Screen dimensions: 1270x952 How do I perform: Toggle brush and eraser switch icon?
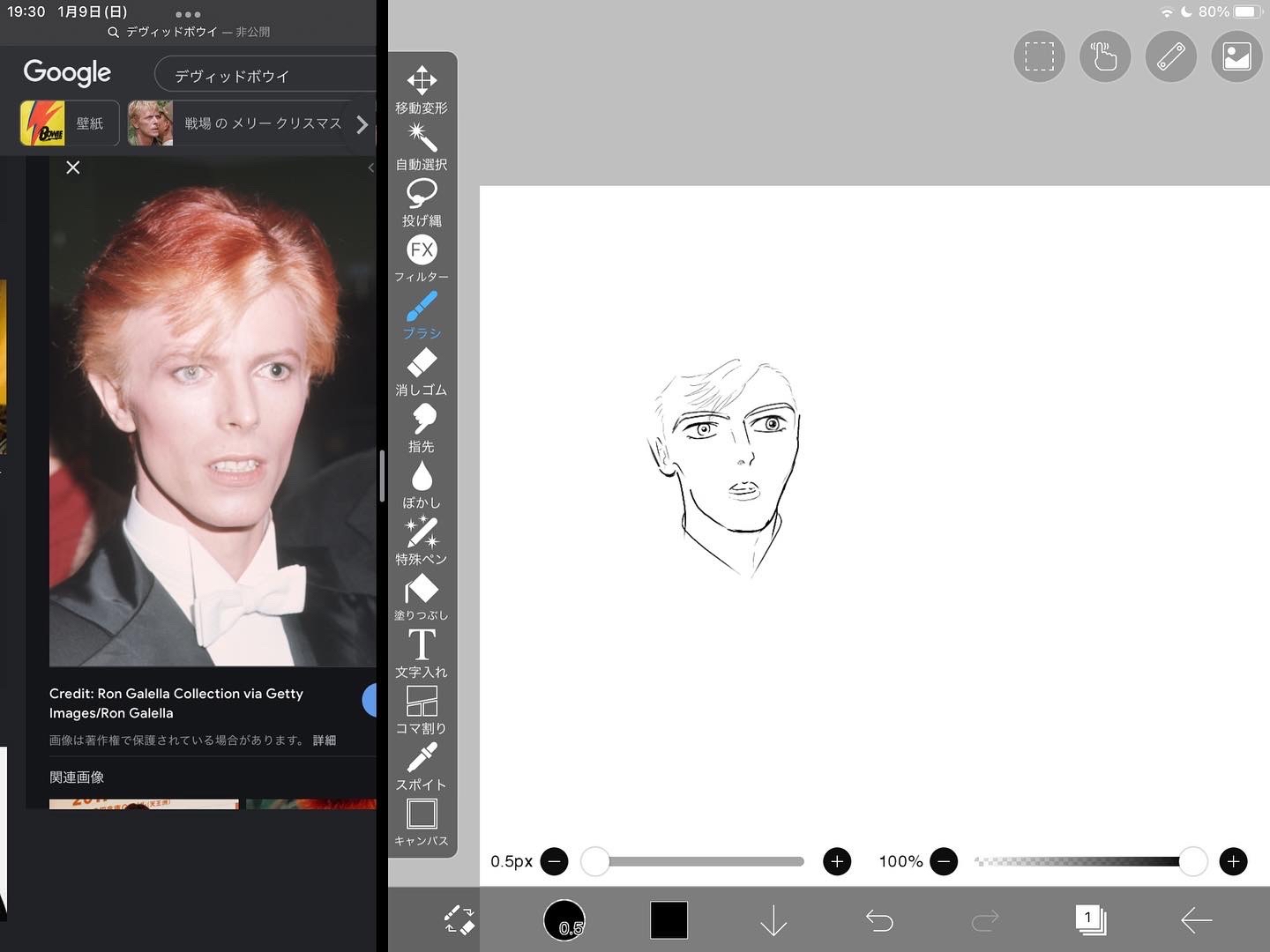coord(459,920)
